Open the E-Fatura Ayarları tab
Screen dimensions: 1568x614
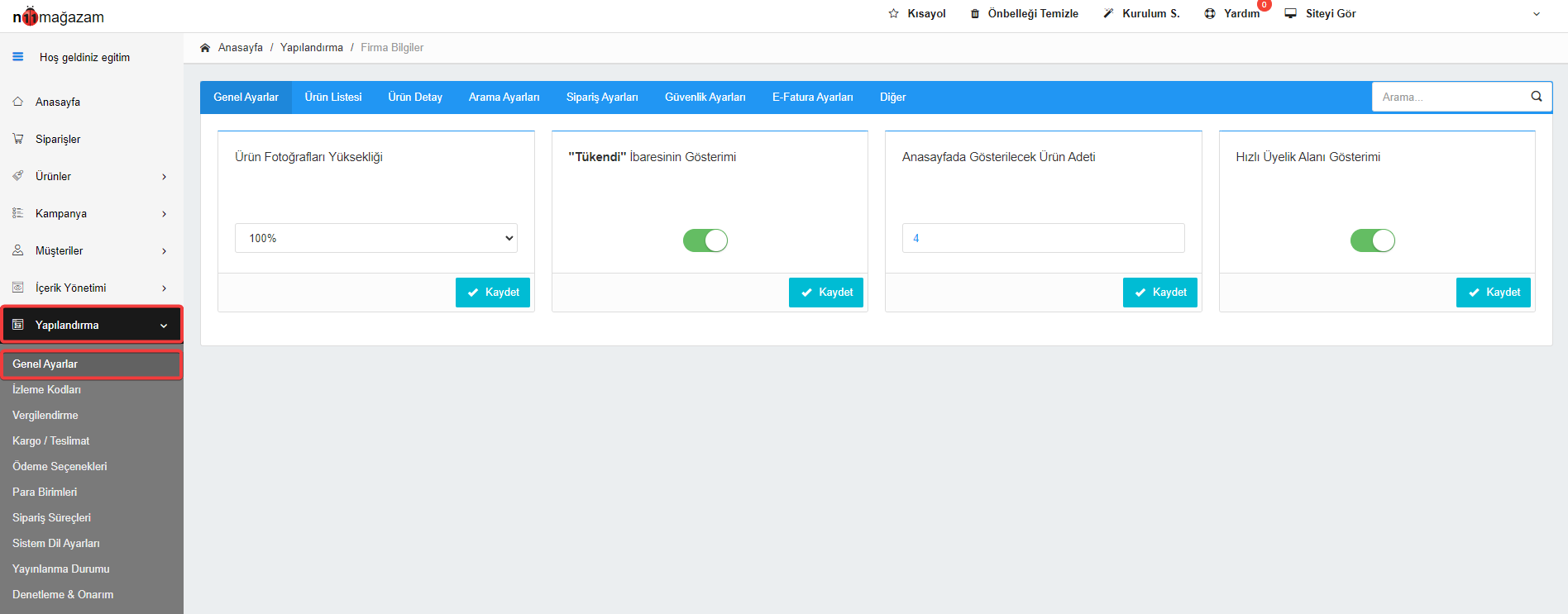[813, 98]
